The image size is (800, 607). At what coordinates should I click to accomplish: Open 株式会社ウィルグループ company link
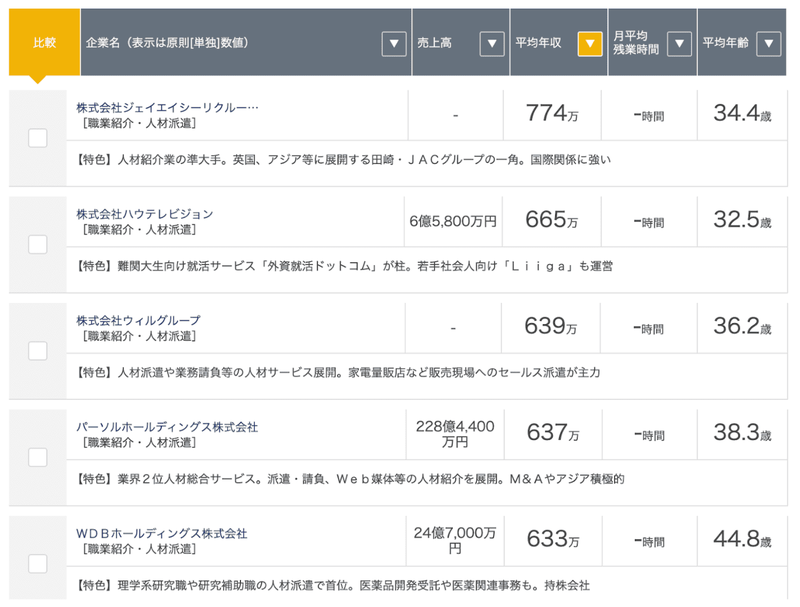click(x=138, y=321)
